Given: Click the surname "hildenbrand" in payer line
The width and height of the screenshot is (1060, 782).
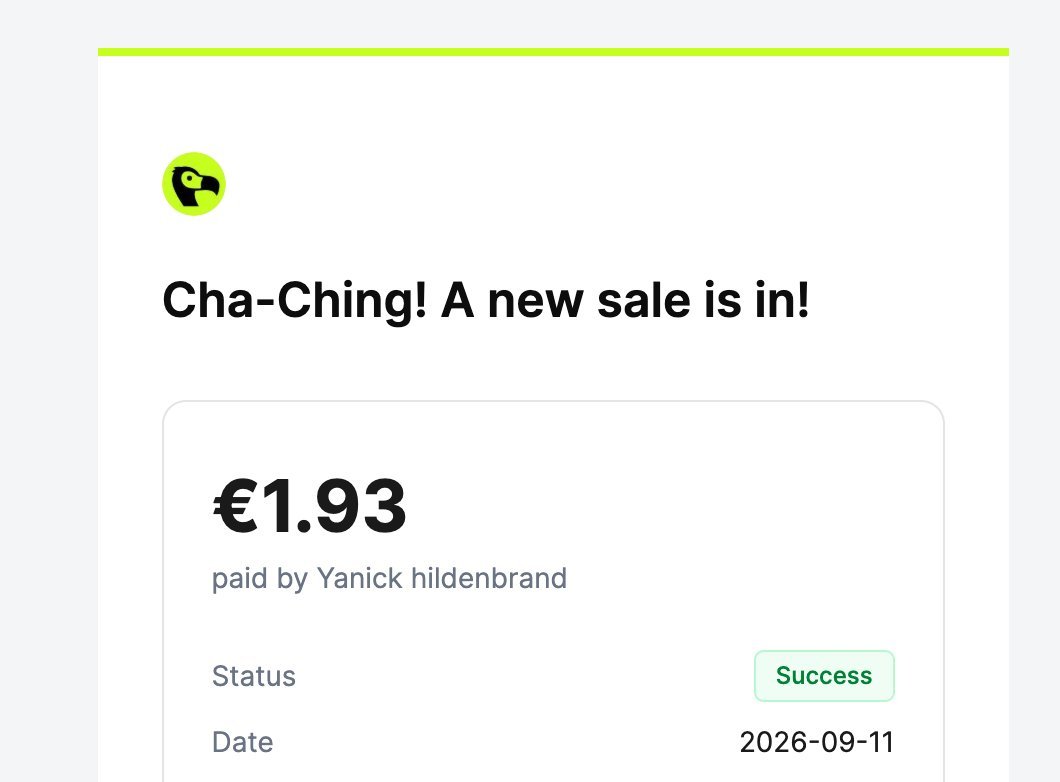Looking at the screenshot, I should pos(489,579).
